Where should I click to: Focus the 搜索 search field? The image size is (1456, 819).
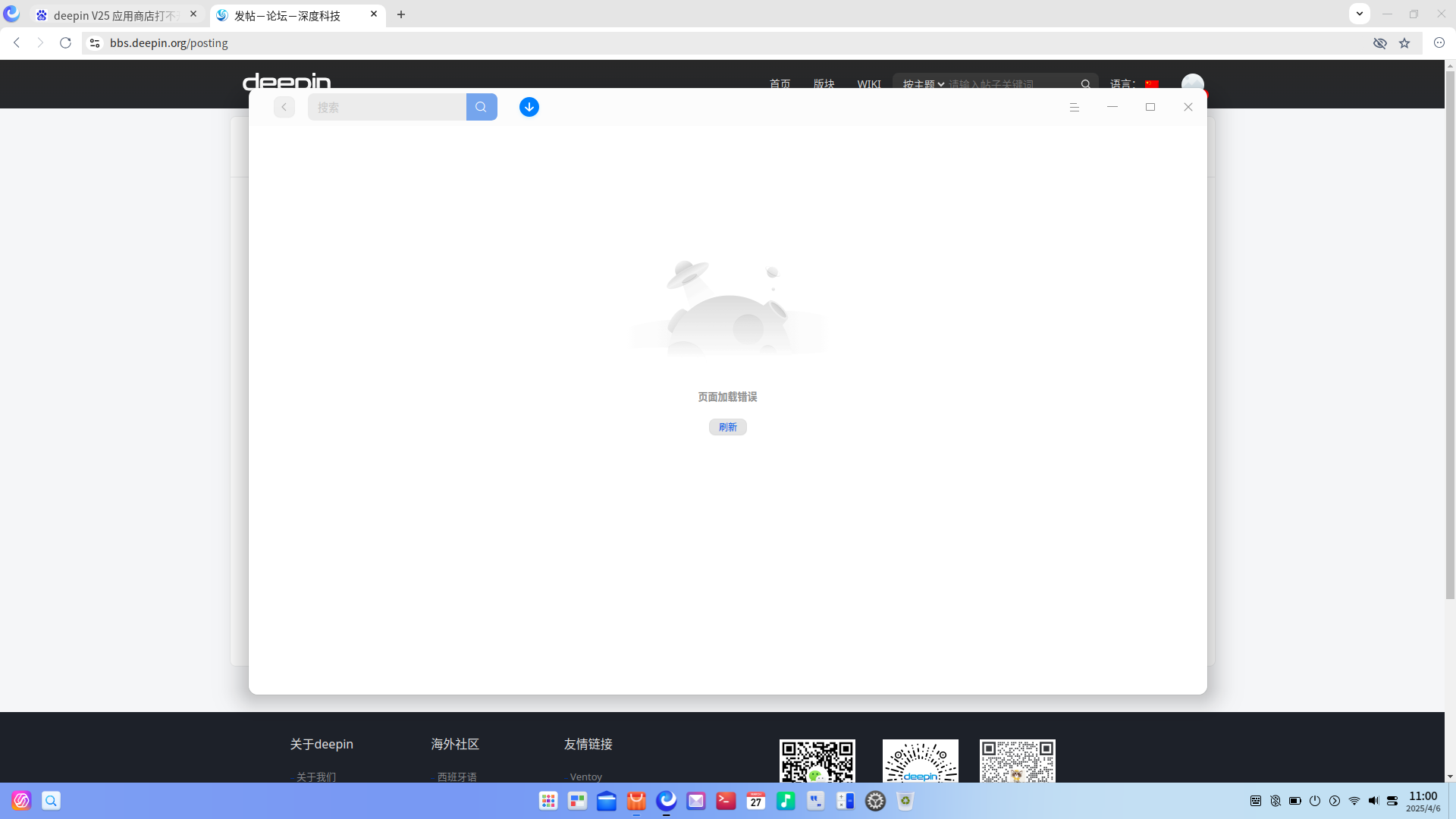387,107
